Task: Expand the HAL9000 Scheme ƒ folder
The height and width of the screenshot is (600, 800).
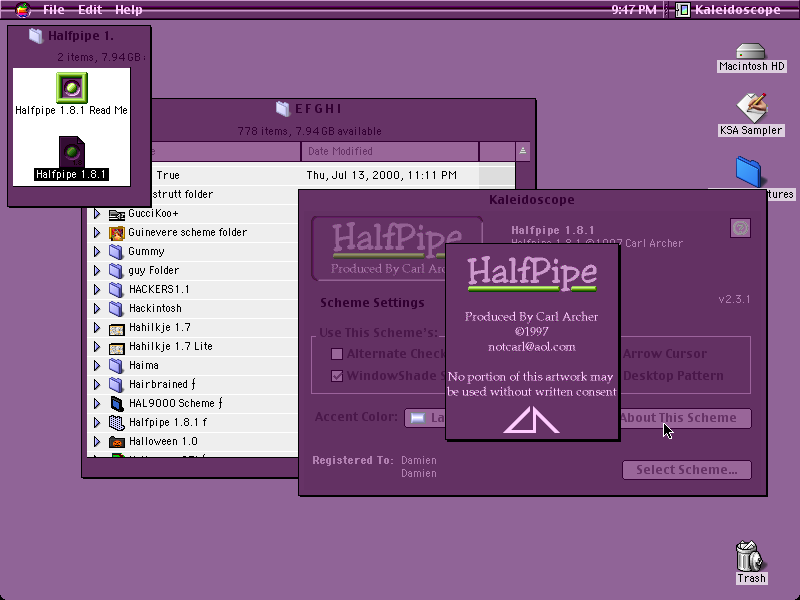Action: tap(97, 404)
